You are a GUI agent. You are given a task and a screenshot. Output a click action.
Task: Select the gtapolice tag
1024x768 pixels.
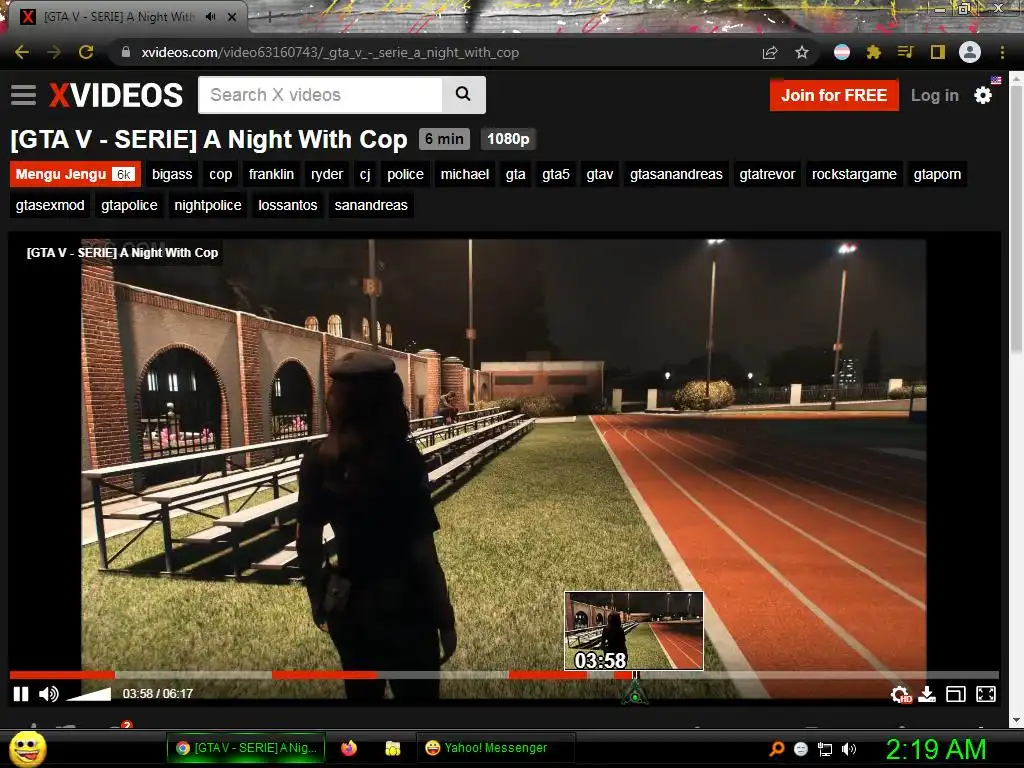(129, 205)
